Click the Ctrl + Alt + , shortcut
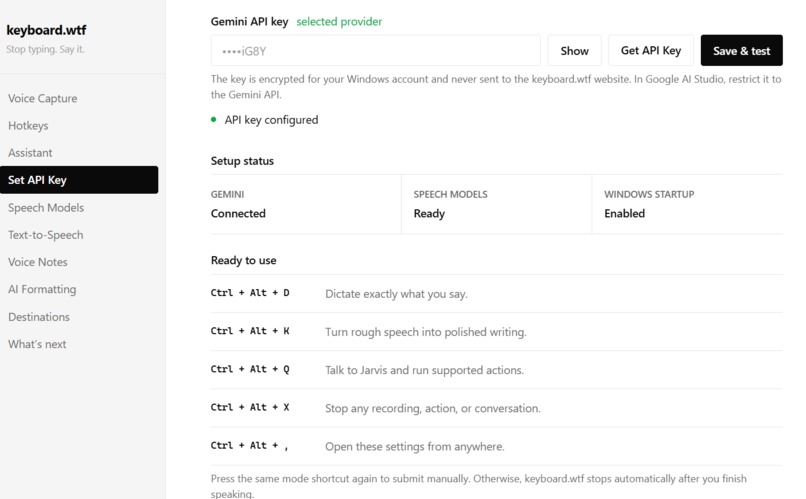This screenshot has width=806, height=499. [249, 446]
